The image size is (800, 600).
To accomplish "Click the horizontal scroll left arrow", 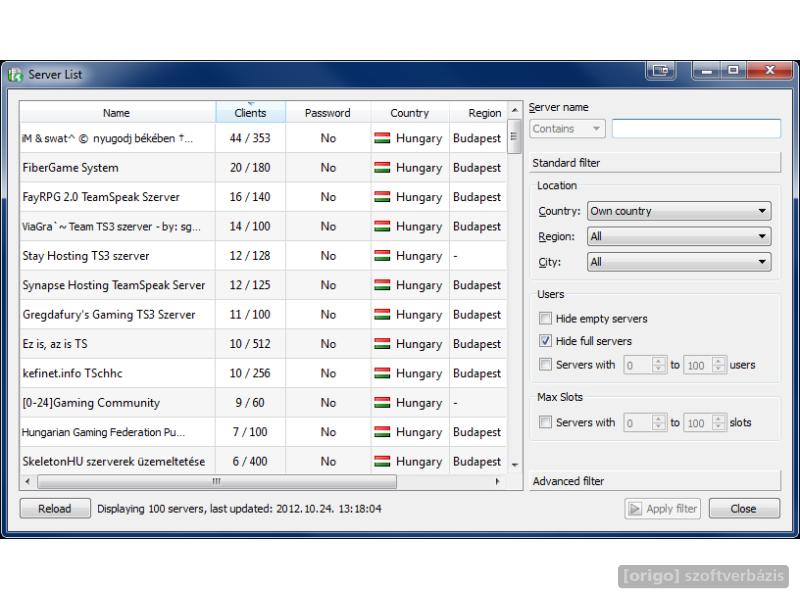I will click(x=28, y=481).
